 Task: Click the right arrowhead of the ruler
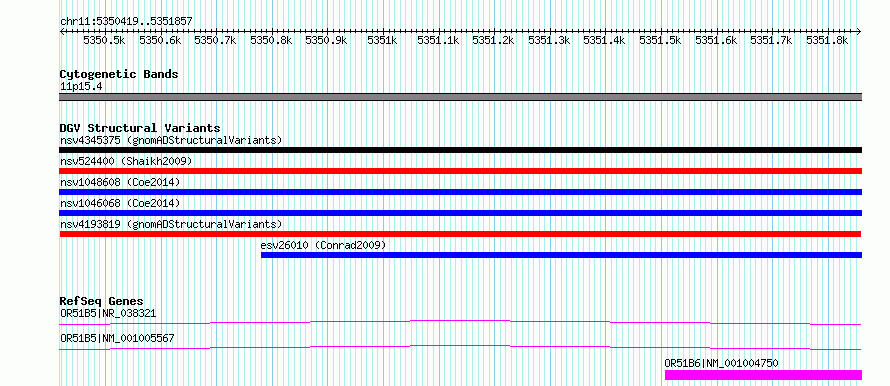859,32
